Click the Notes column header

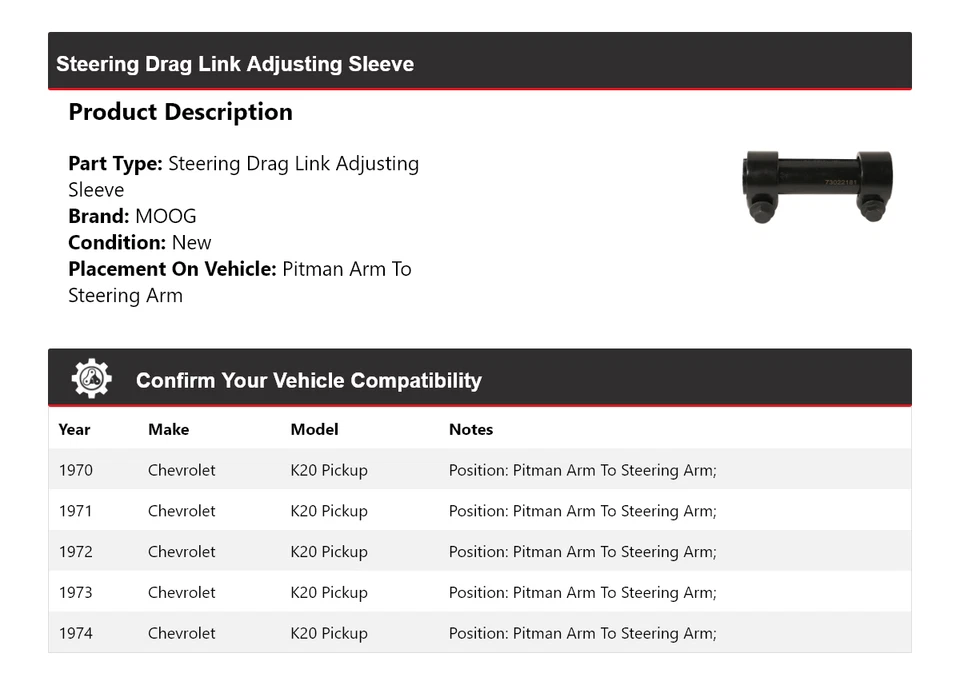(471, 429)
